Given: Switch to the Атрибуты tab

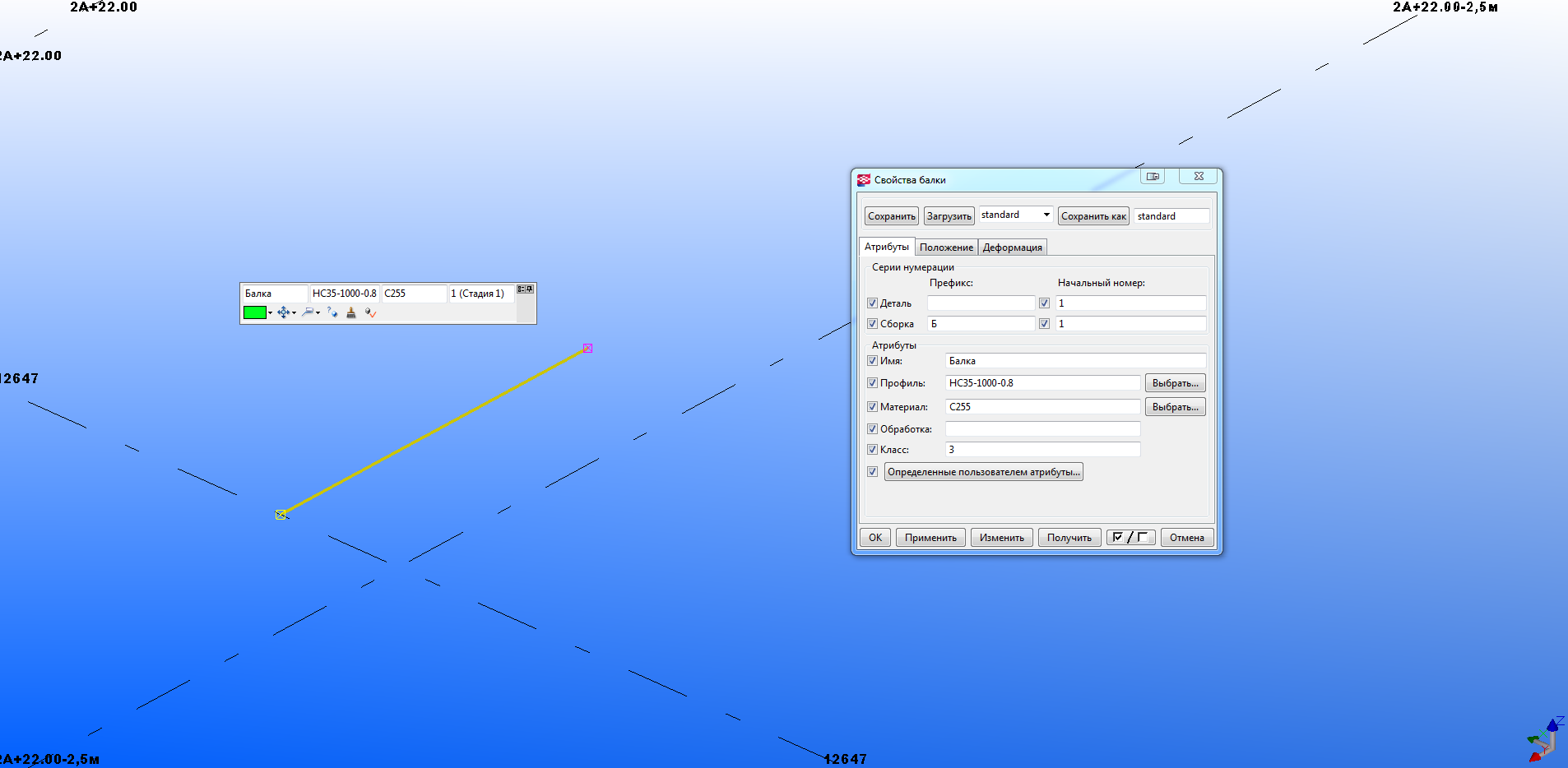Looking at the screenshot, I should pyautogui.click(x=887, y=247).
